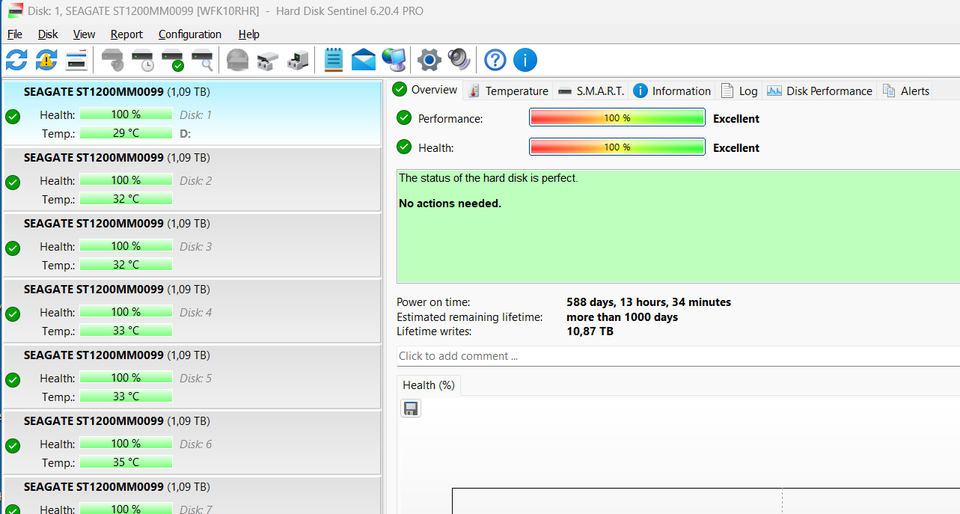Screen dimensions: 960x514
Task: Select the SEAGATE drive labeled Disk 6
Action: pos(192,444)
